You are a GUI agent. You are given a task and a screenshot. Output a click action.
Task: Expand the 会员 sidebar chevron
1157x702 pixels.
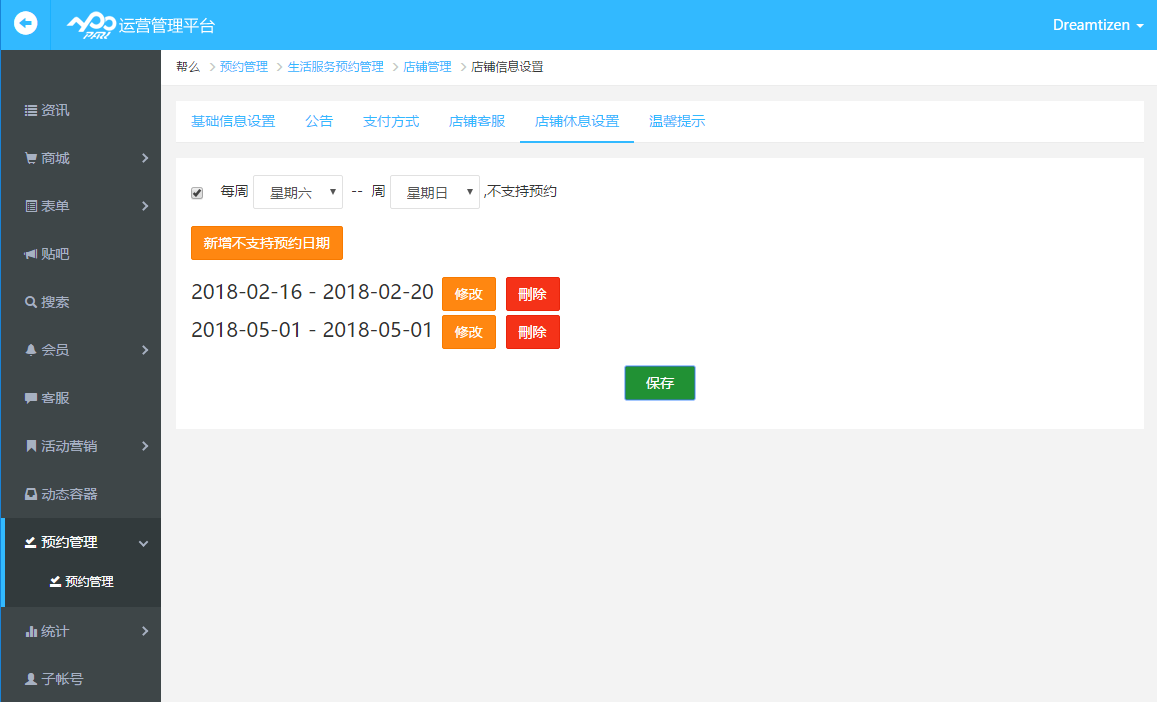[x=145, y=350]
